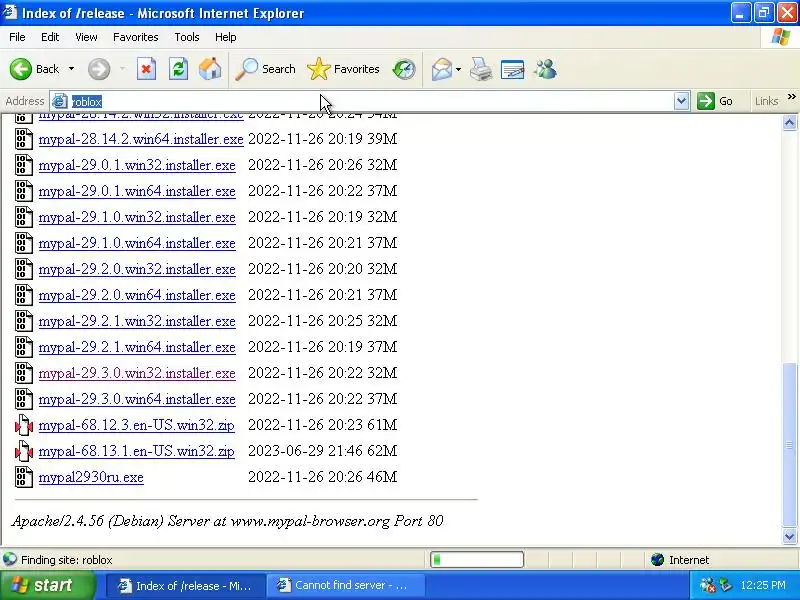Click the 12:25 PM system clock
Screen dimensions: 800x600
coord(763,585)
